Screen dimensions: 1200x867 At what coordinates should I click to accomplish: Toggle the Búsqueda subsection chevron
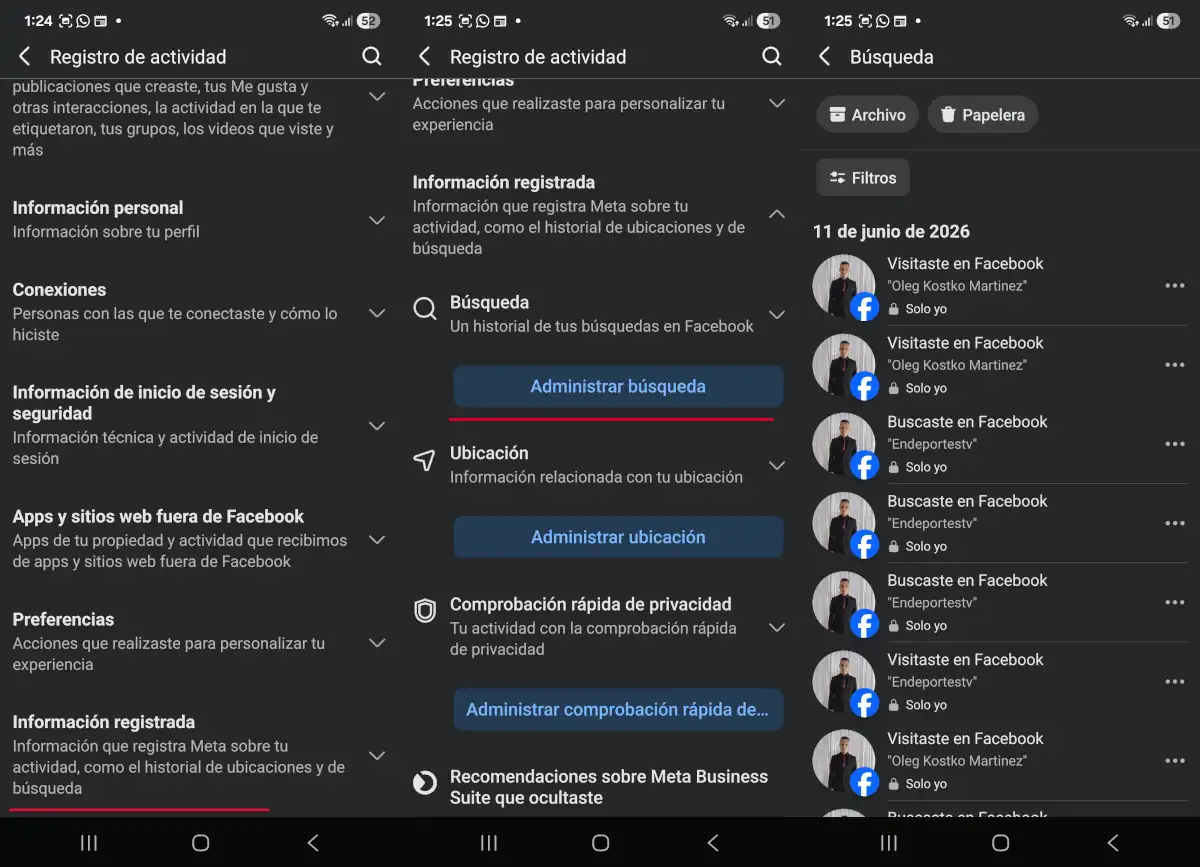777,315
